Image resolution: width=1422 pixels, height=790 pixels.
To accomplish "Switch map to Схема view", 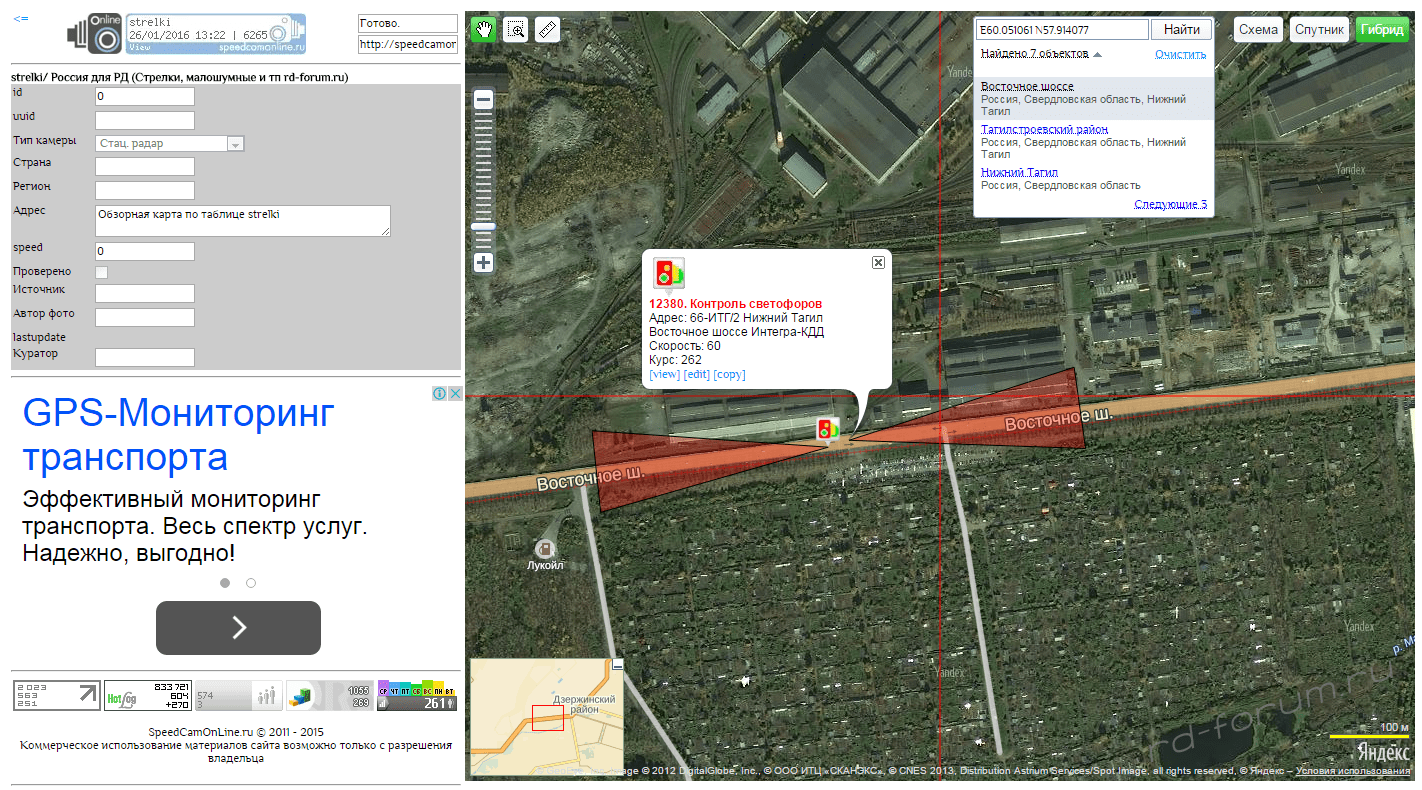I will point(1258,29).
